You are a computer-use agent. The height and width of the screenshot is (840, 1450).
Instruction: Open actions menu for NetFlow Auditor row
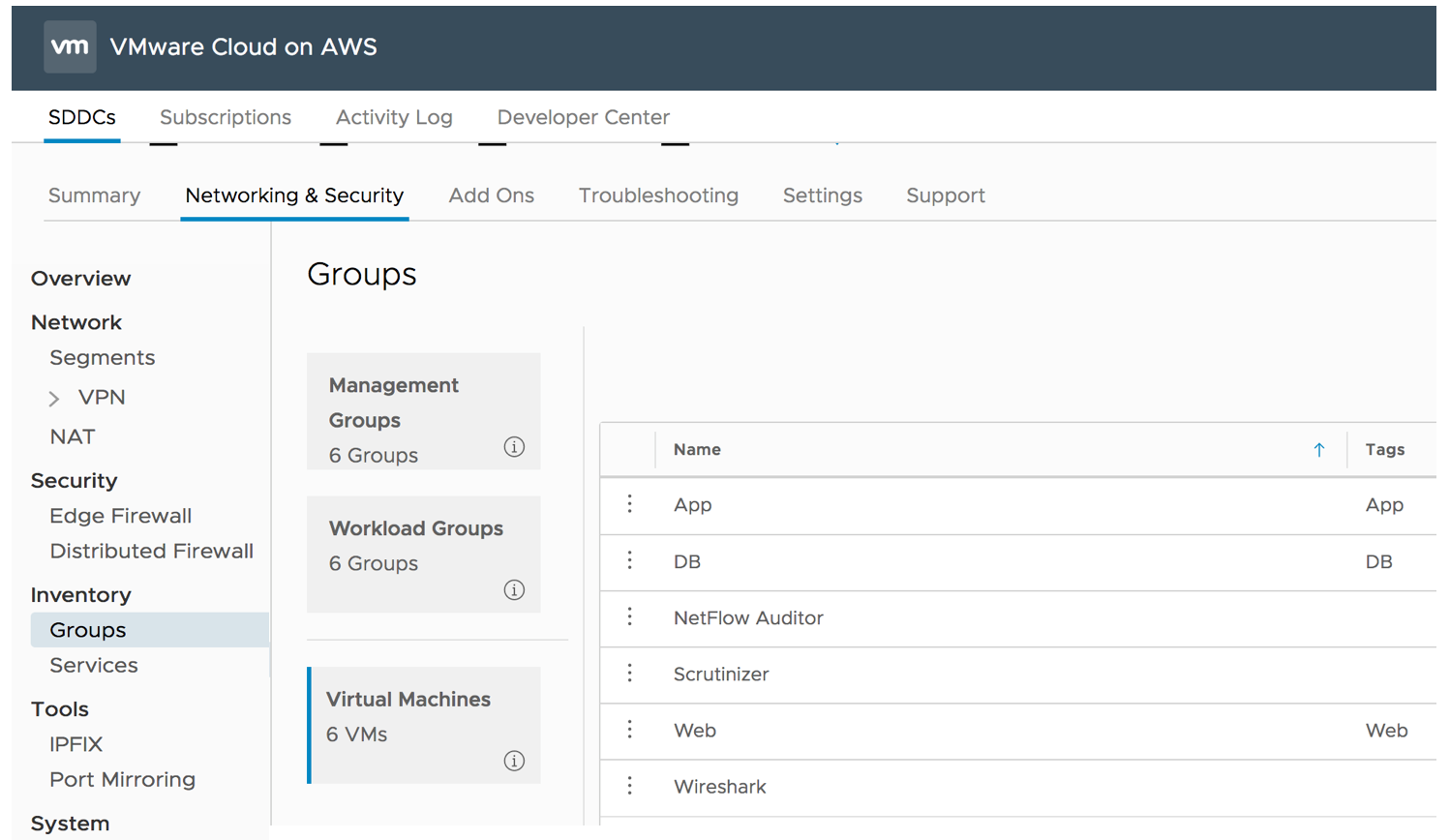tap(630, 617)
